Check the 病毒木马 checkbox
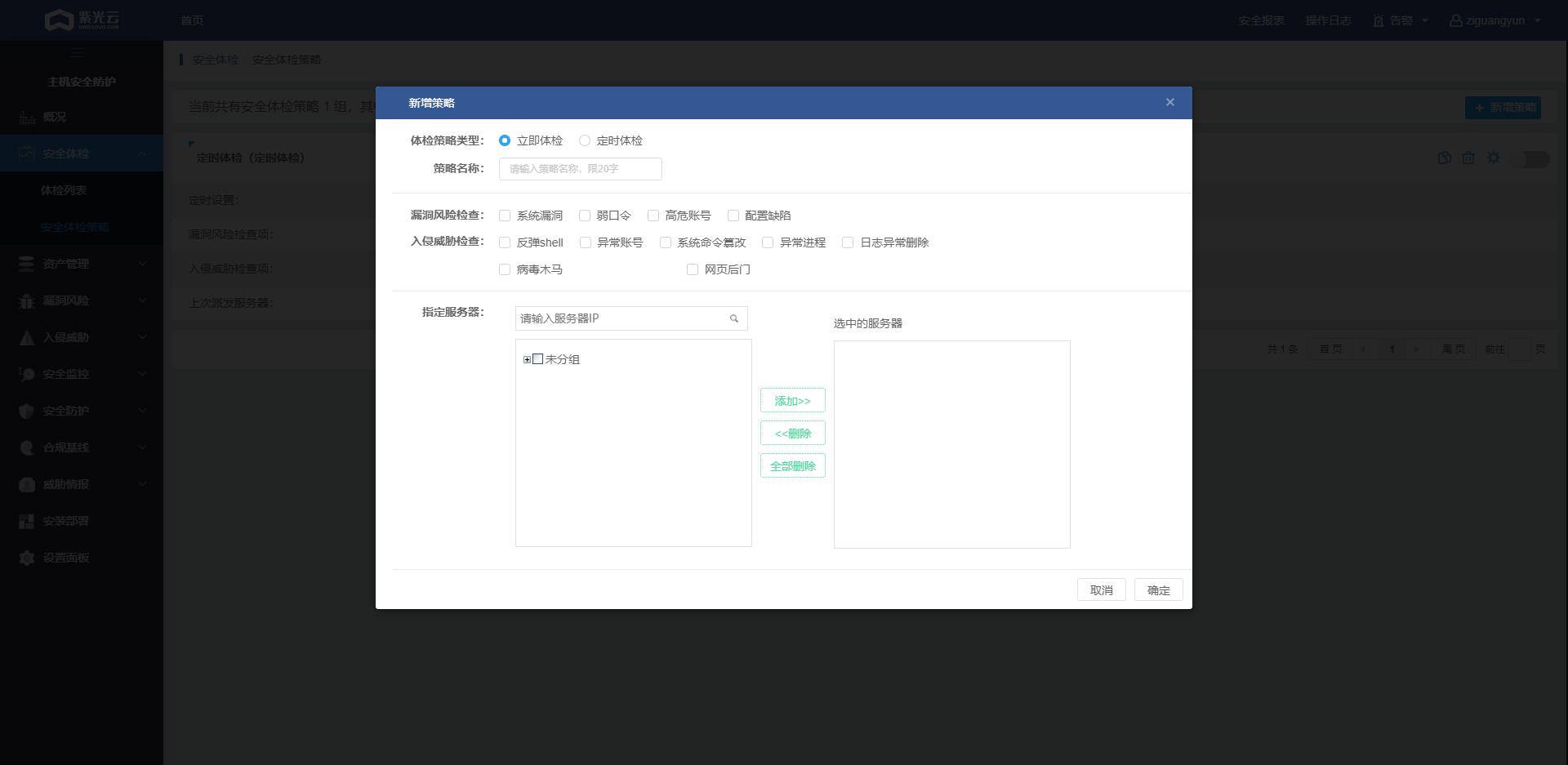Viewport: 1568px width, 765px height. [x=505, y=269]
